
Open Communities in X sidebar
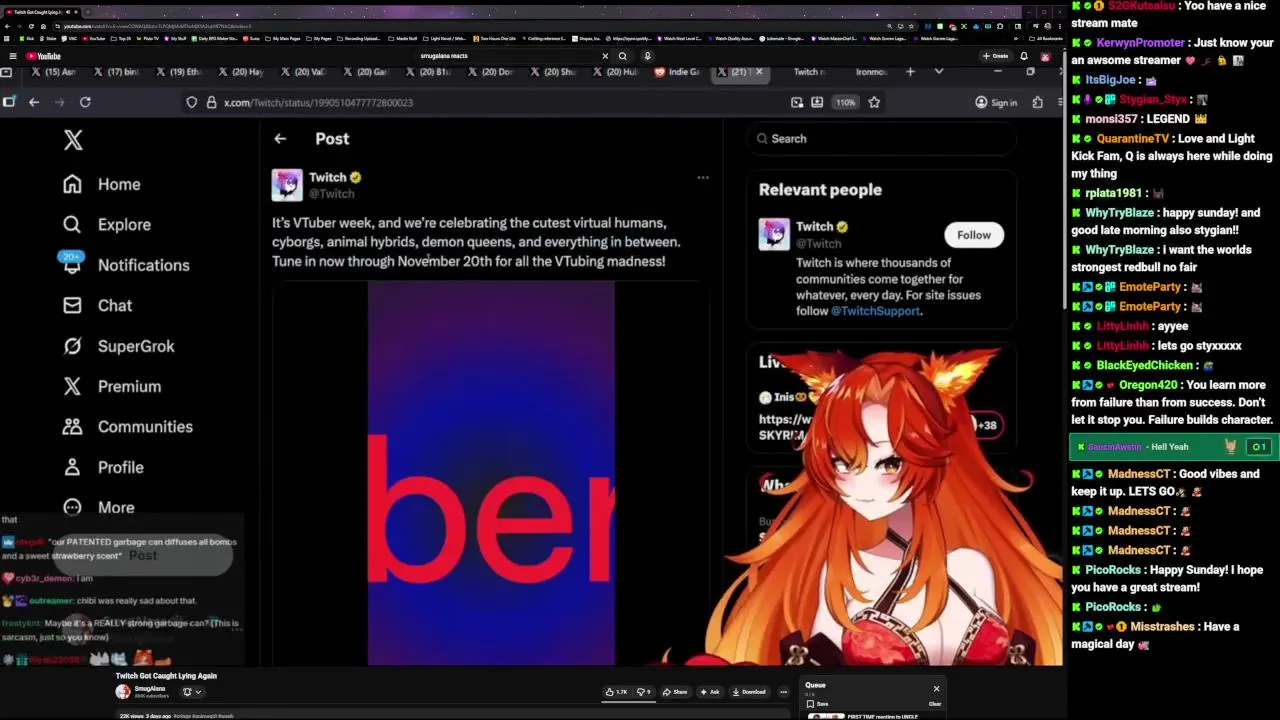pos(127,427)
